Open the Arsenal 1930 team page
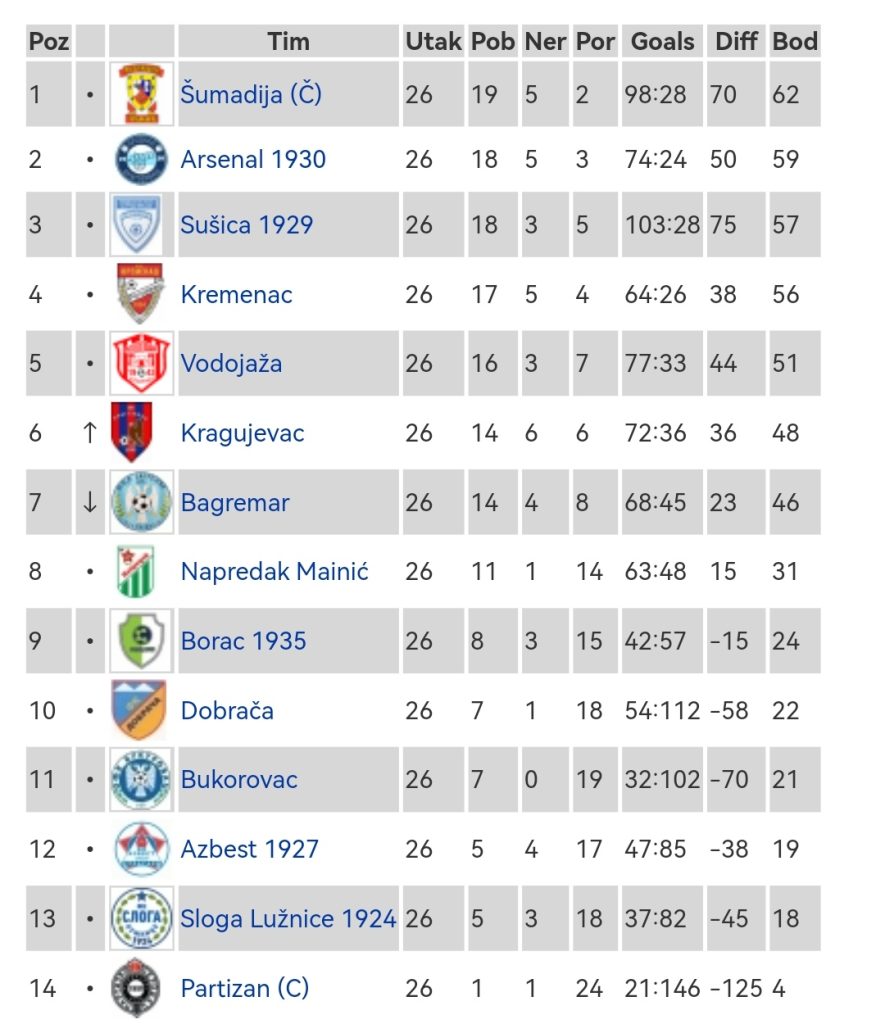This screenshot has height=1024, width=885. pyautogui.click(x=253, y=159)
